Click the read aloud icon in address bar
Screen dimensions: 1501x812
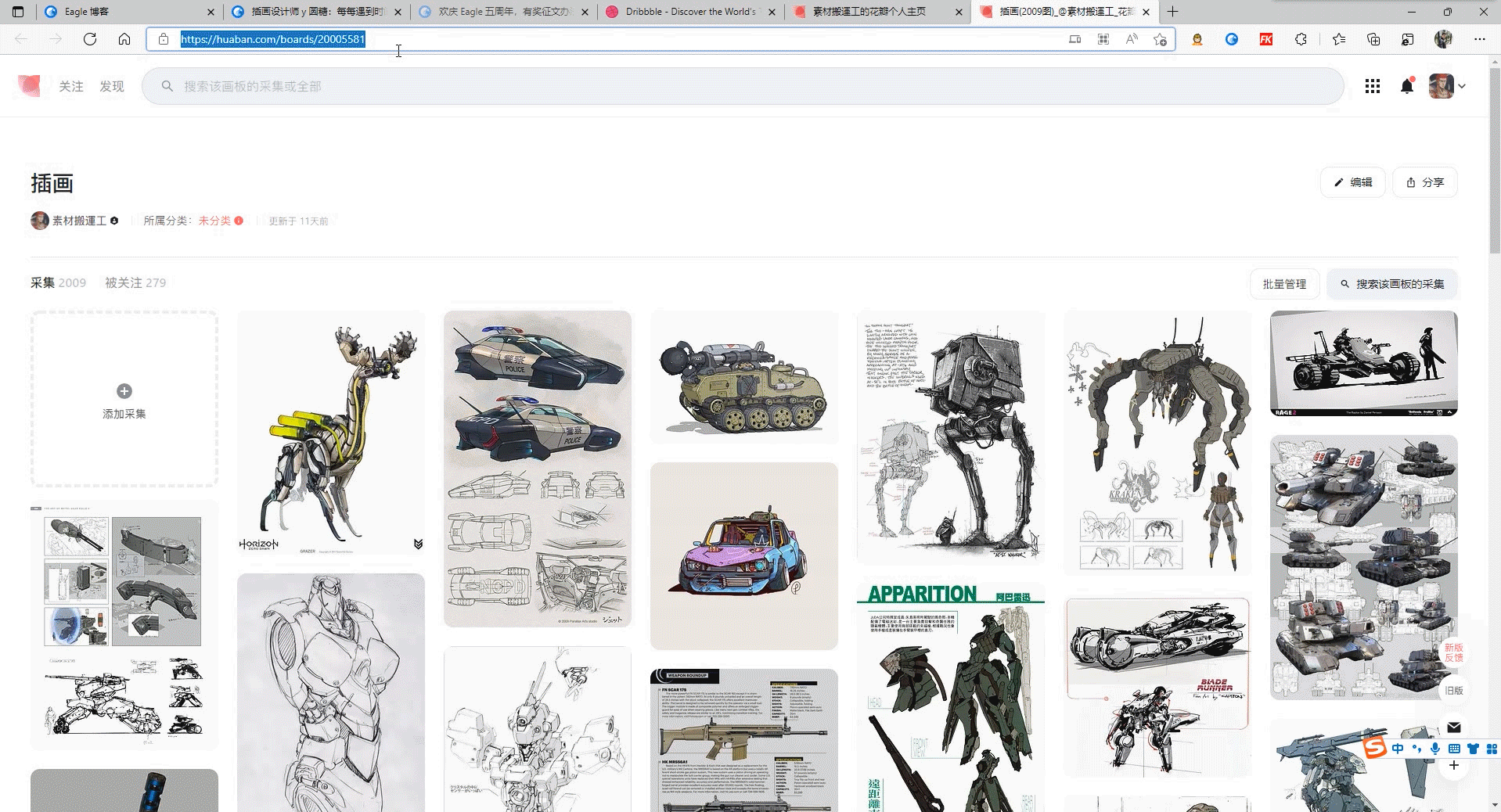[1132, 39]
